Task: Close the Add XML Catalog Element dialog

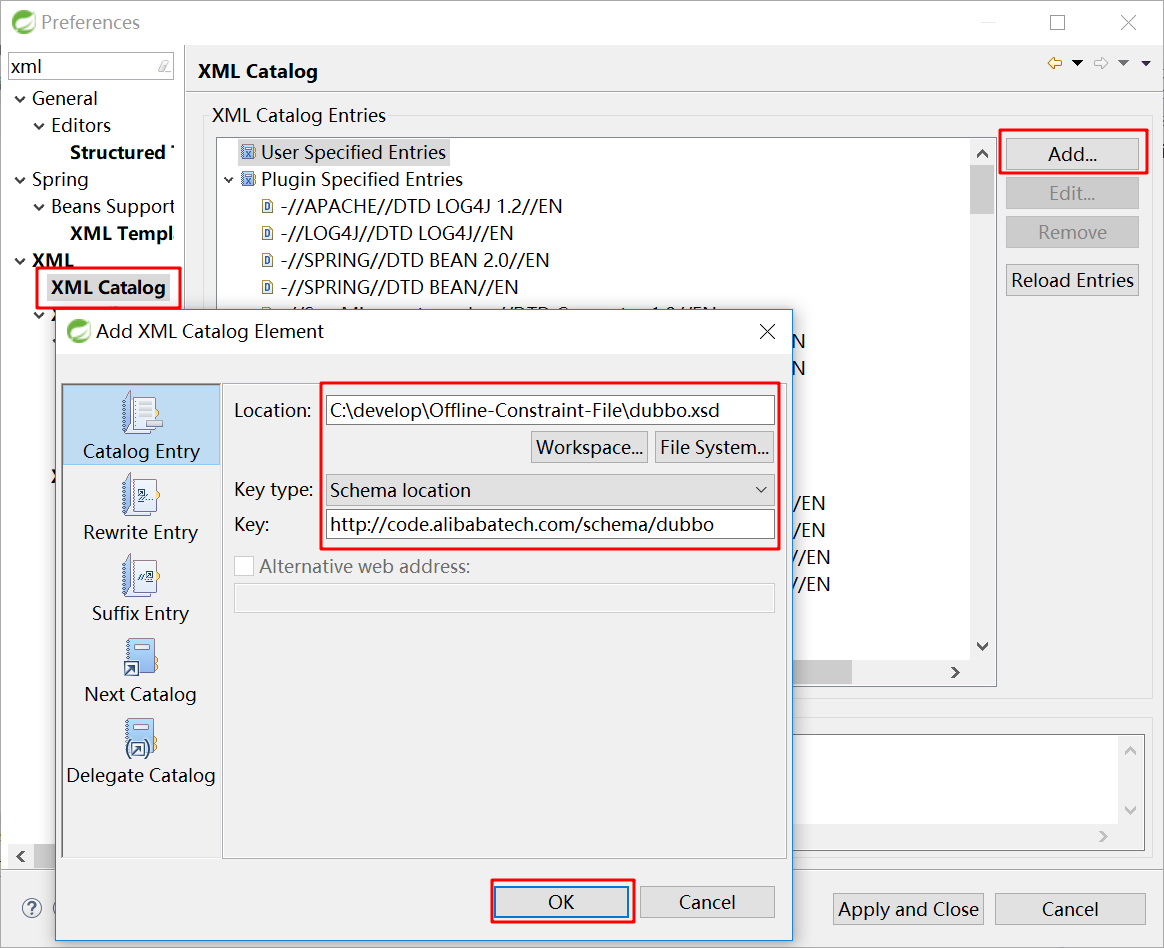Action: 768,331
